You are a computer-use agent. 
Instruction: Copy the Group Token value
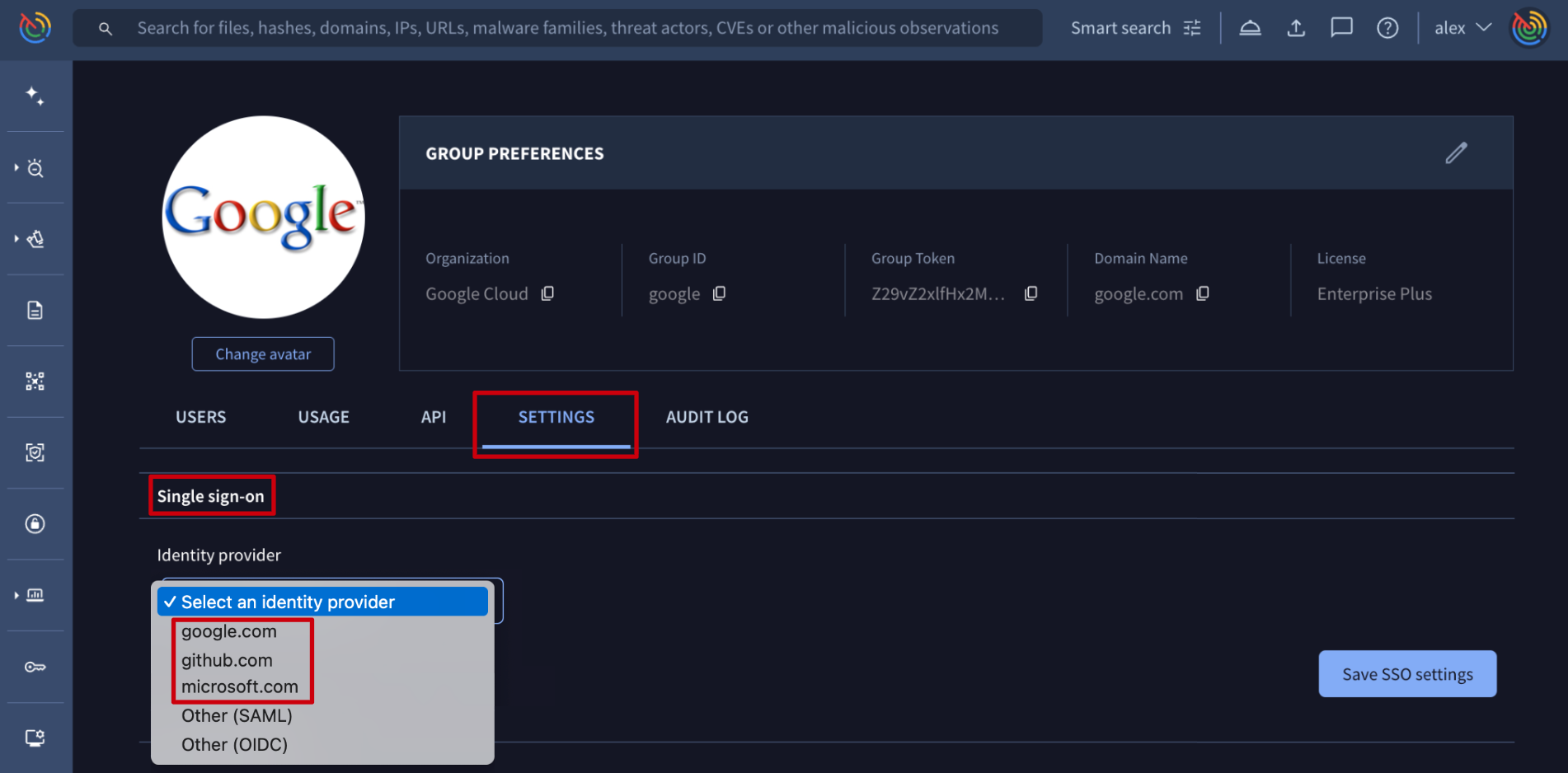click(1030, 293)
